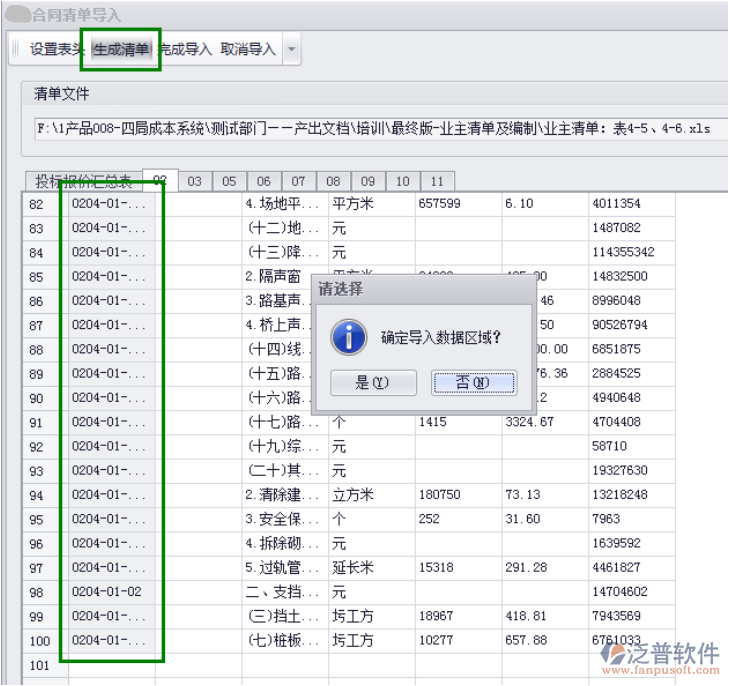This screenshot has width=730, height=686.
Task: Select row header 82
Action: click(x=45, y=204)
